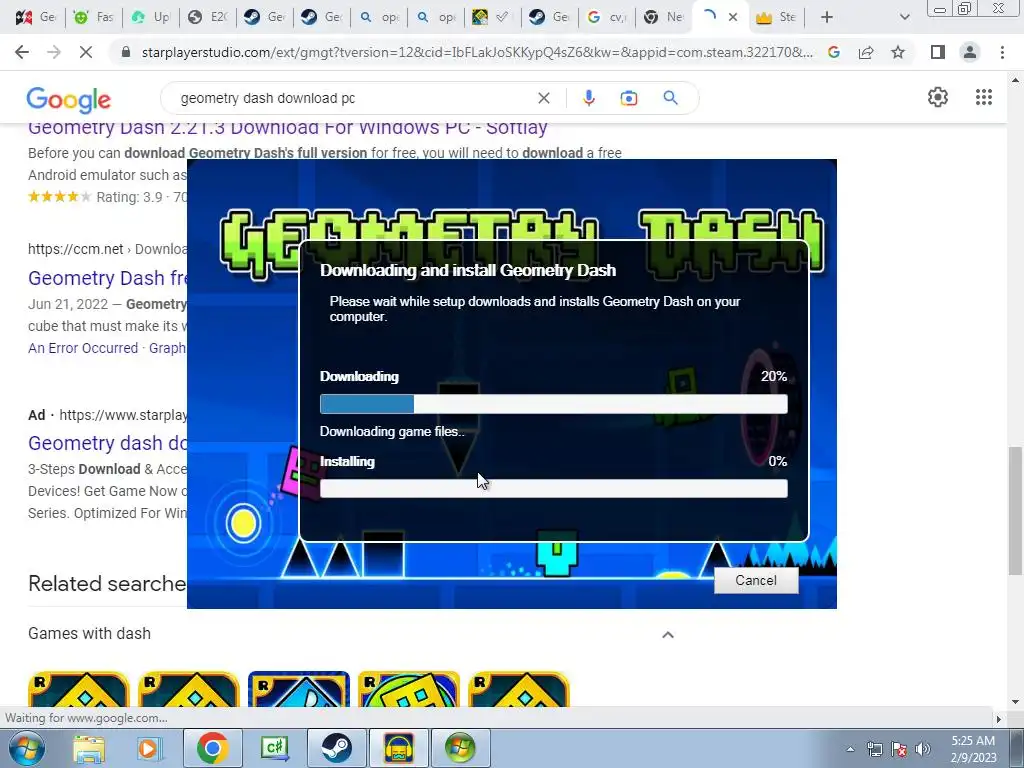Open the 'Geometry dash do' ad result
This screenshot has width=1024, height=768.
107,443
